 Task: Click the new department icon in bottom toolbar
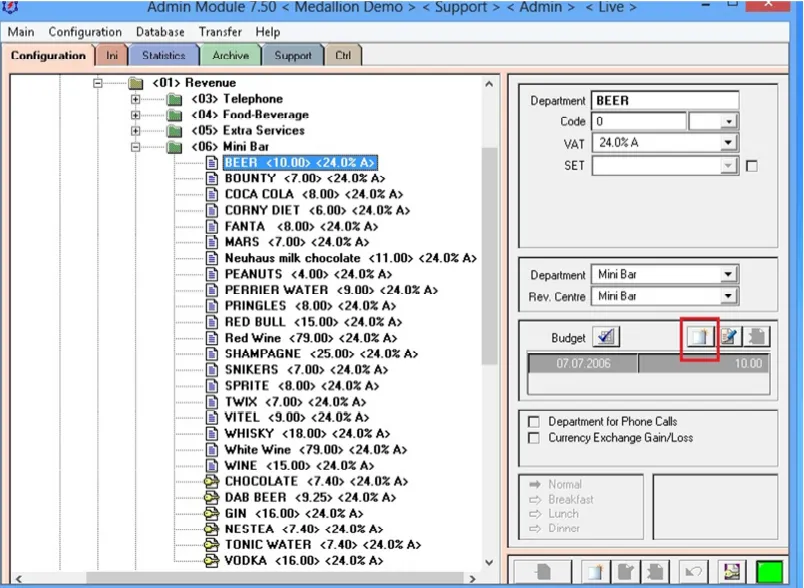(x=595, y=572)
